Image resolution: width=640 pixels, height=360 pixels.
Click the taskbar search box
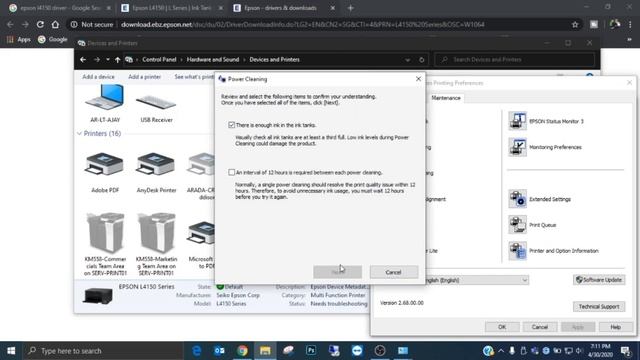103,351
